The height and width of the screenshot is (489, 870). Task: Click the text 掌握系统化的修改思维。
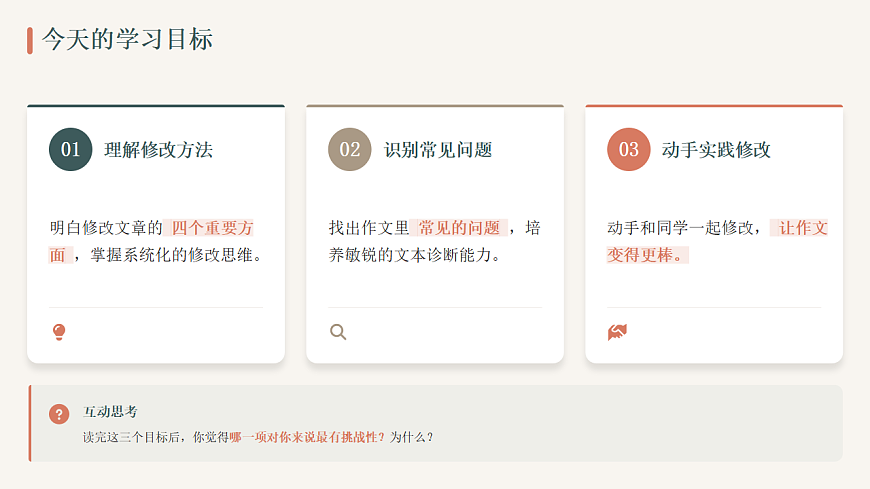pyautogui.click(x=176, y=255)
